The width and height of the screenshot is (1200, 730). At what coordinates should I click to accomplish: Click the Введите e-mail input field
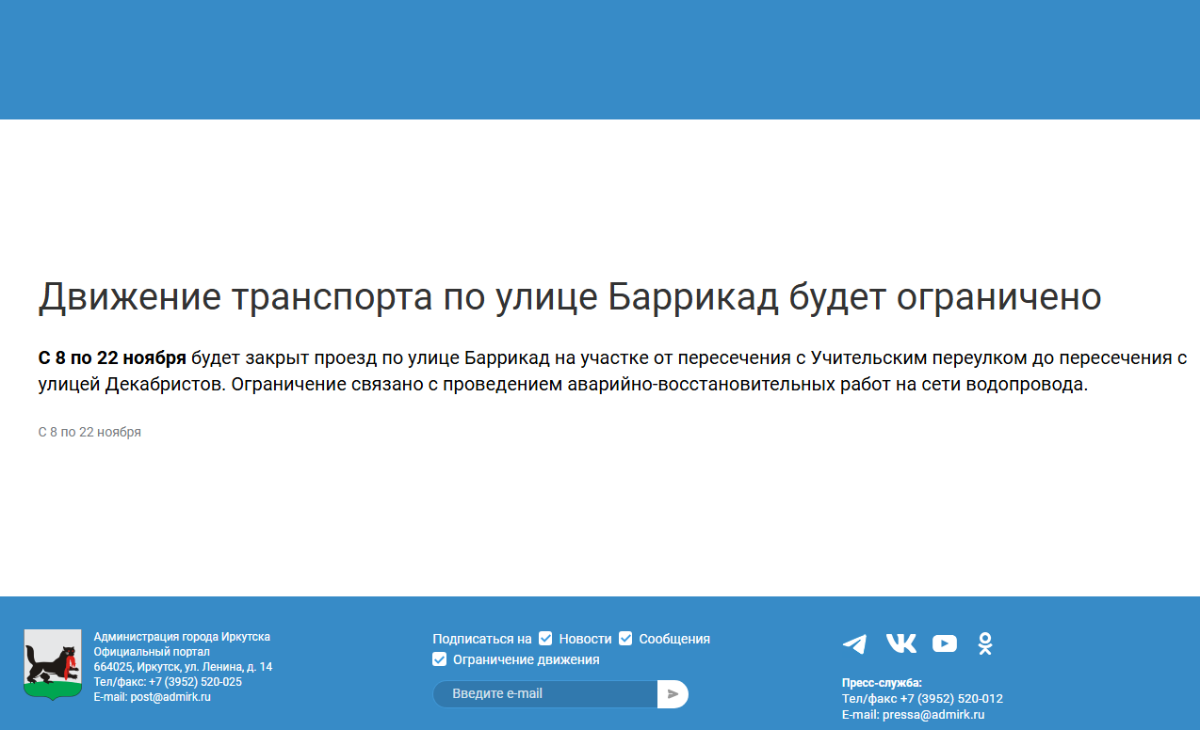545,694
